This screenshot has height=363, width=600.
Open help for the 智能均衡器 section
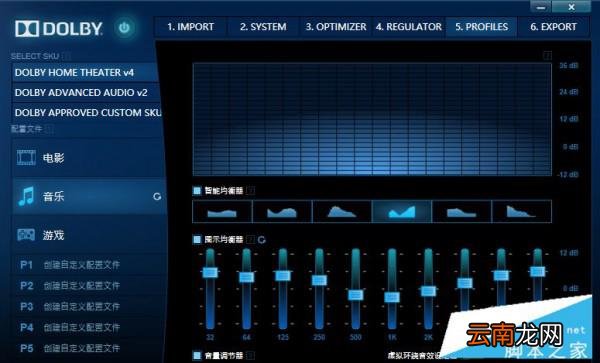(x=251, y=190)
